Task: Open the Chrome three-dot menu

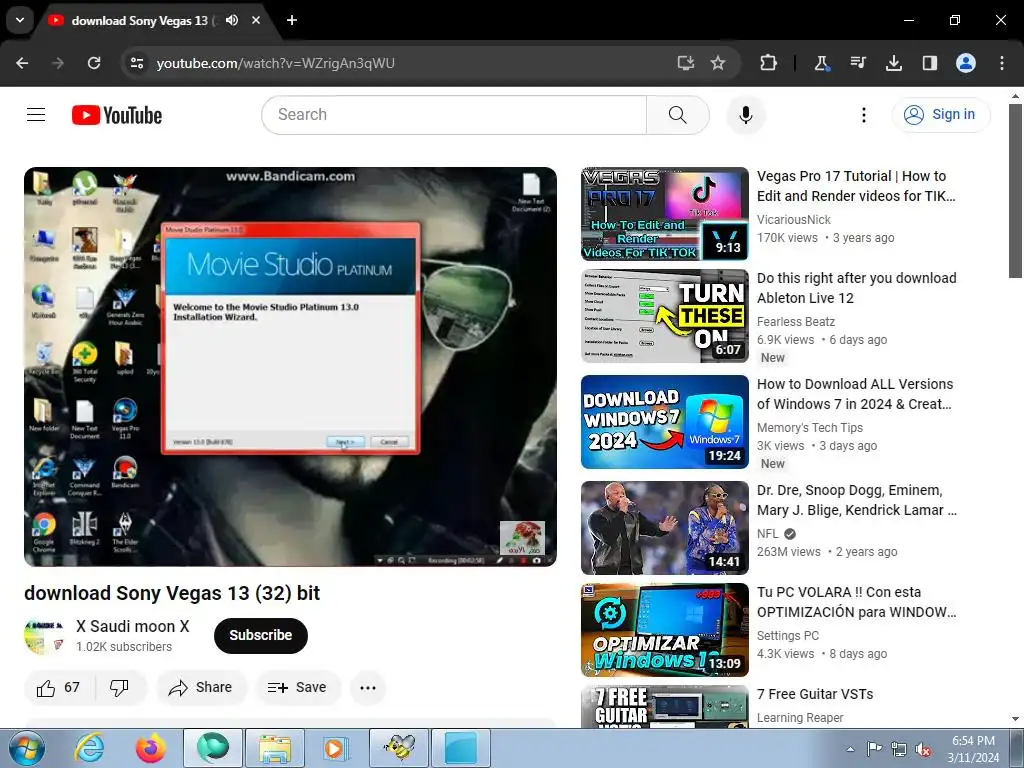Action: (1002, 63)
